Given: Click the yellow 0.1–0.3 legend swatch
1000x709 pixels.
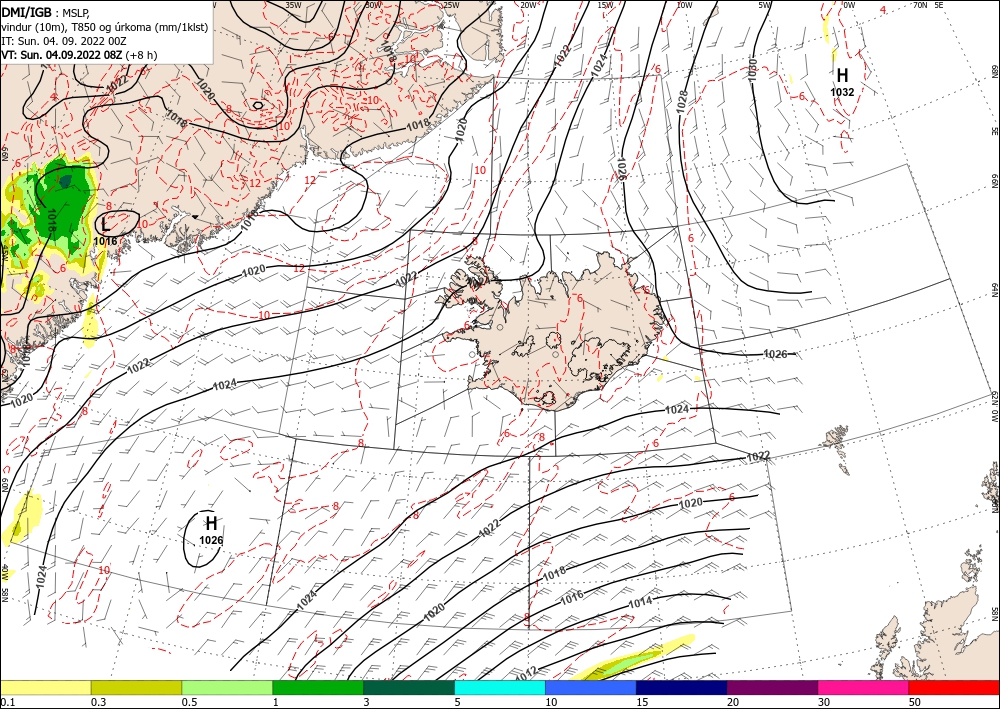Looking at the screenshot, I should [x=45, y=687].
